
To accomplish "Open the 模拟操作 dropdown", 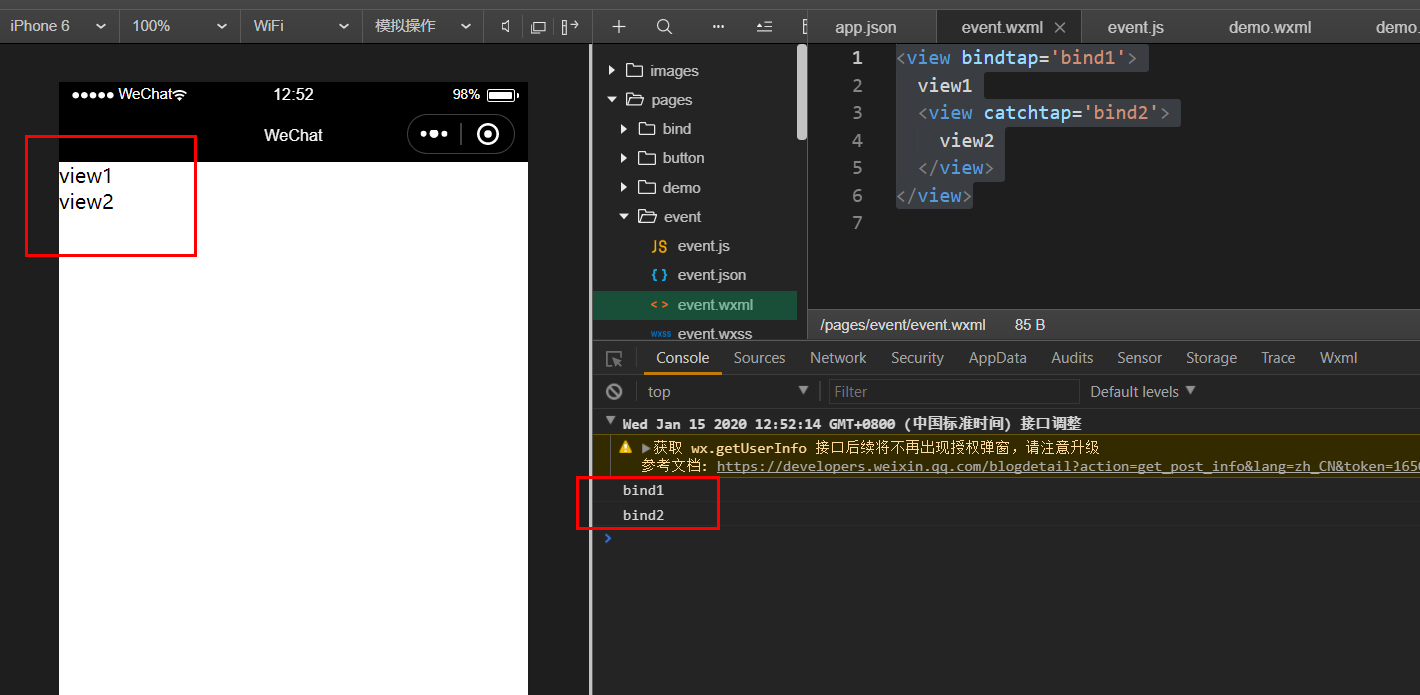I will pyautogui.click(x=423, y=26).
